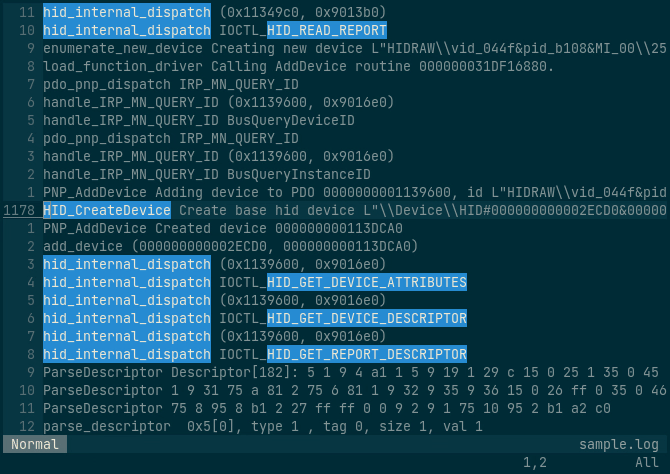Click the PNP_AddDevice Adding device line

point(355,192)
